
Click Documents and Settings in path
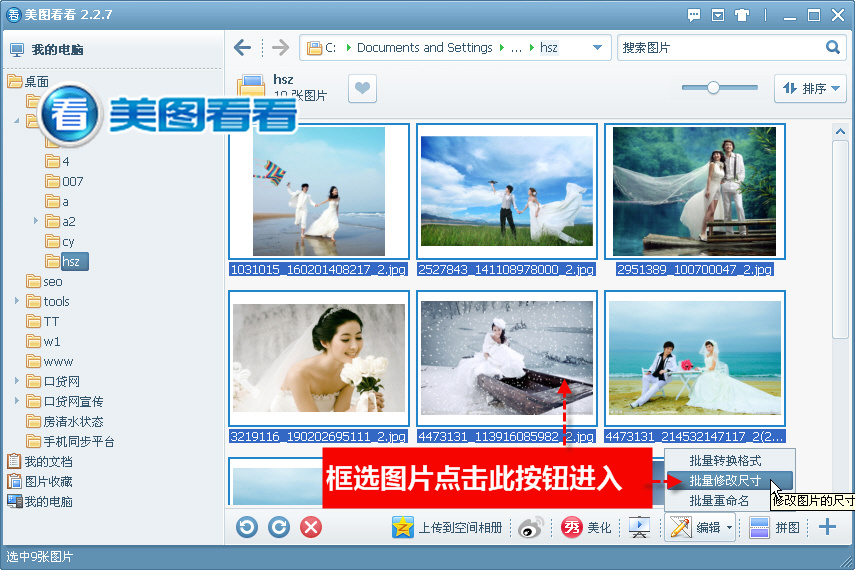point(424,47)
